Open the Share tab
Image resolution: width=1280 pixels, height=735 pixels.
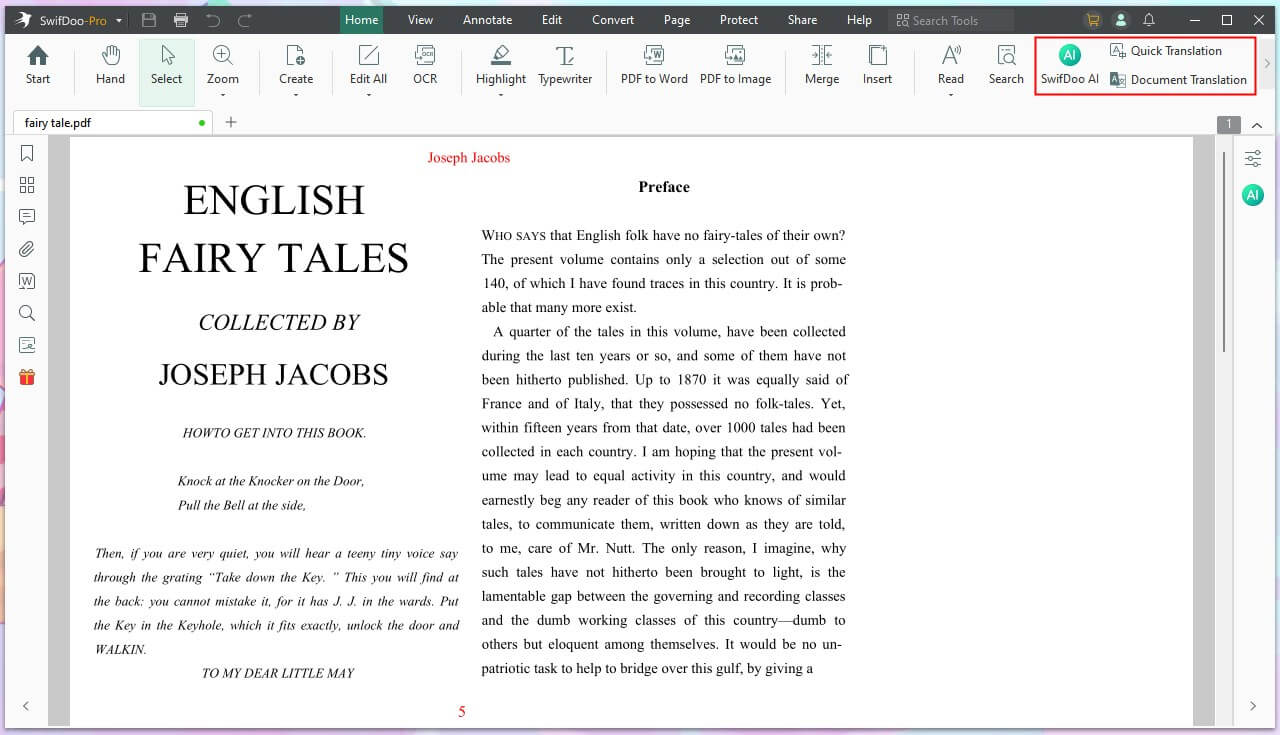tap(802, 20)
